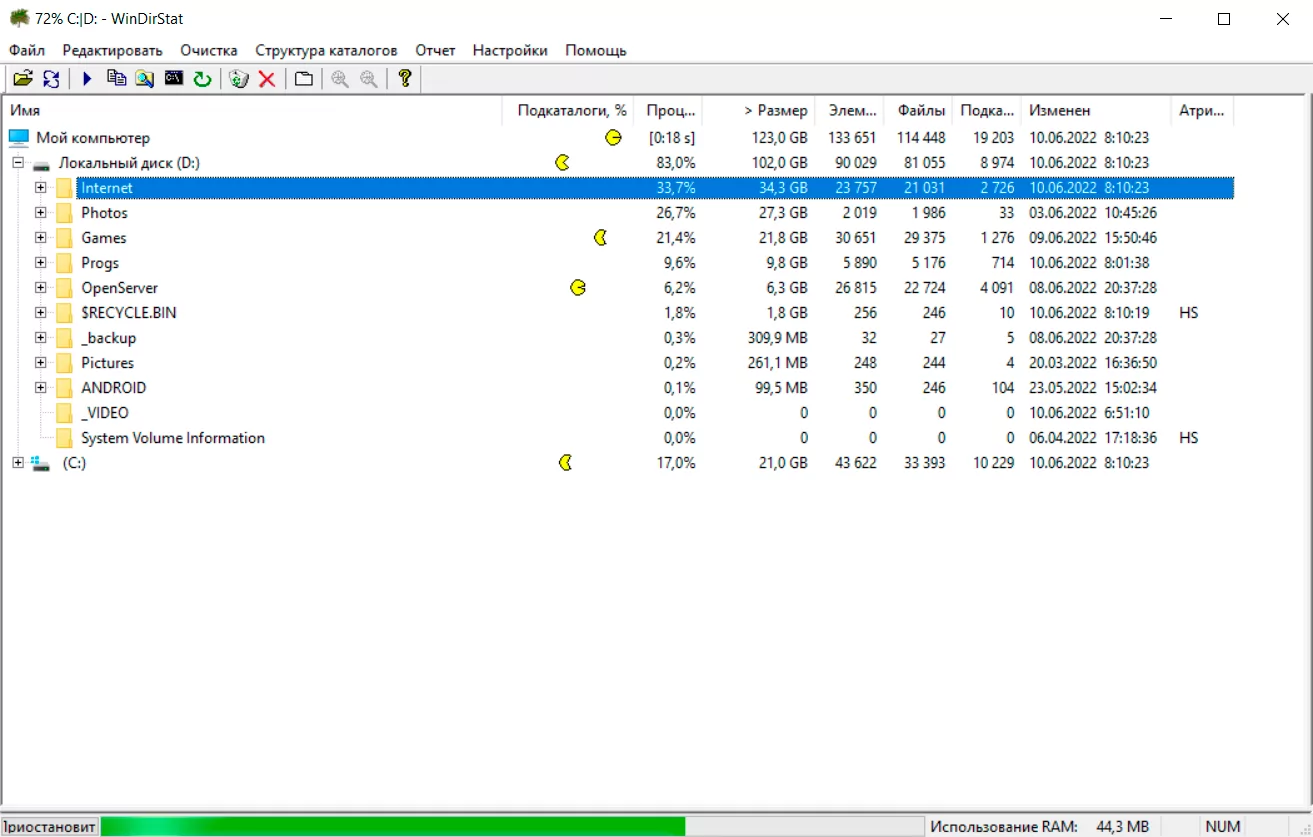Screen dimensions: 1313x837
Task: Click the folder icon beside _VIDEO
Action: click(x=64, y=413)
